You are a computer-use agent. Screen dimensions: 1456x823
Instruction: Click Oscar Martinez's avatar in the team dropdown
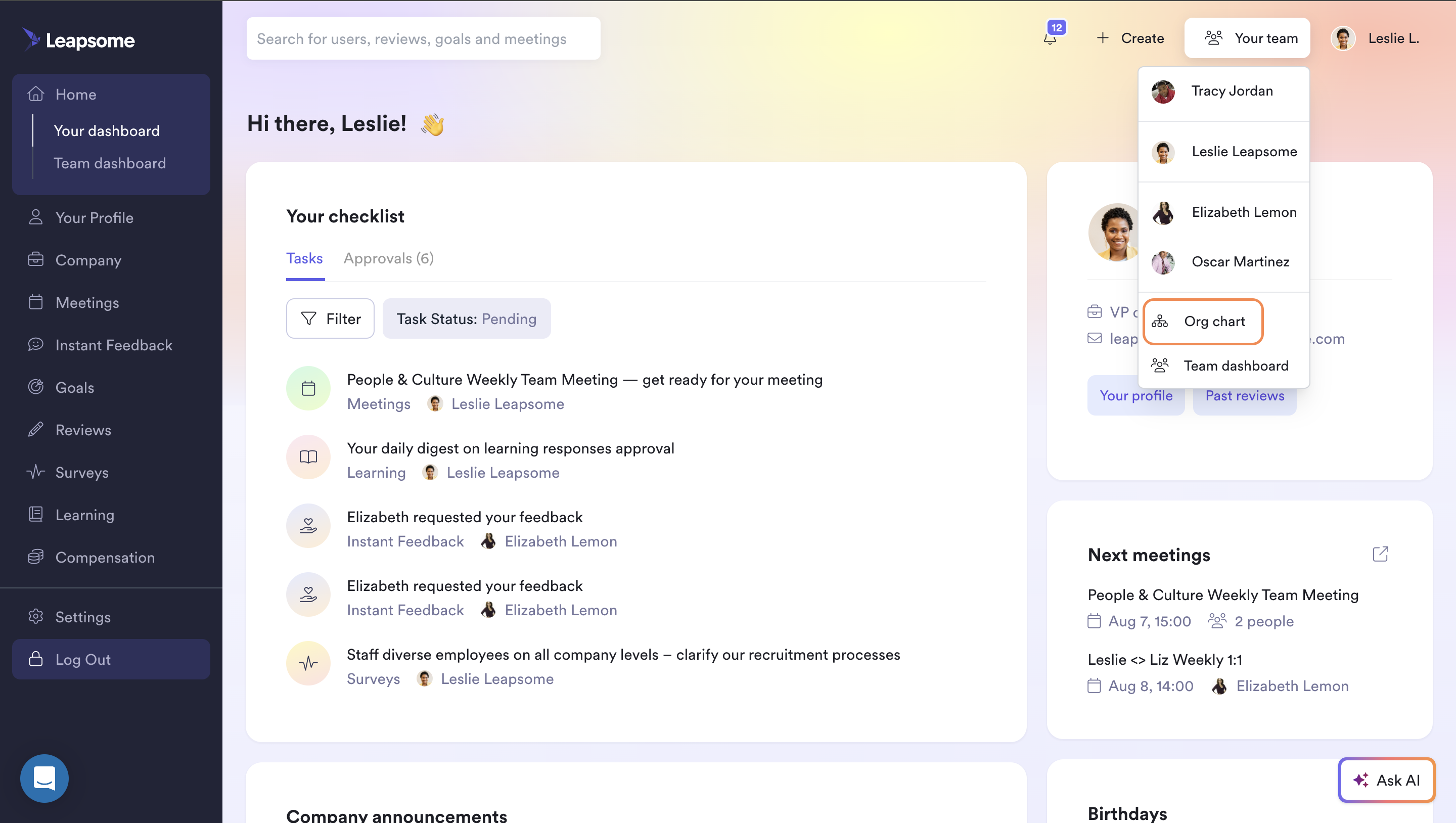point(1163,262)
